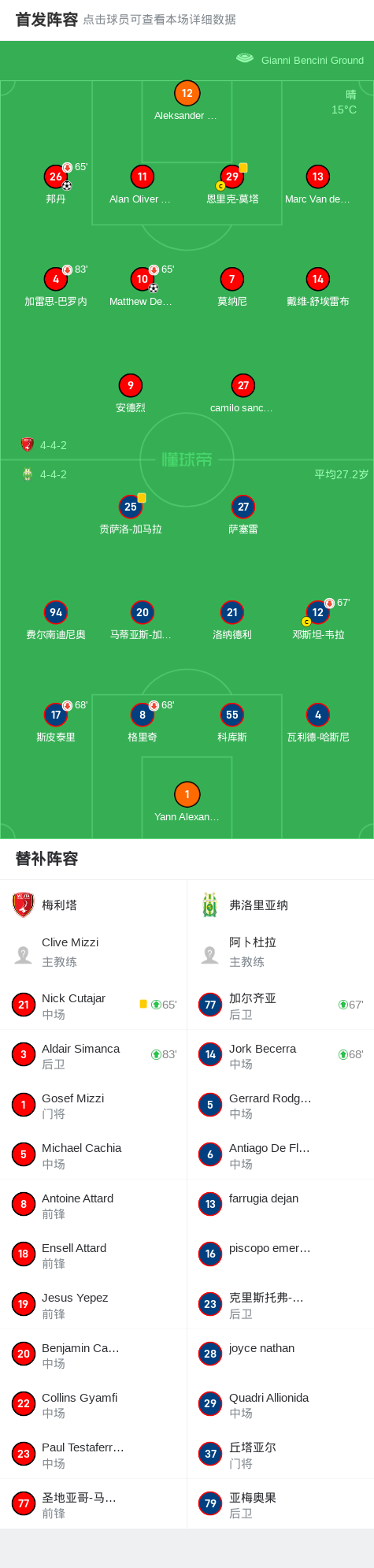
Task: View coach Clive Mizzi profile
Action: (x=94, y=952)
